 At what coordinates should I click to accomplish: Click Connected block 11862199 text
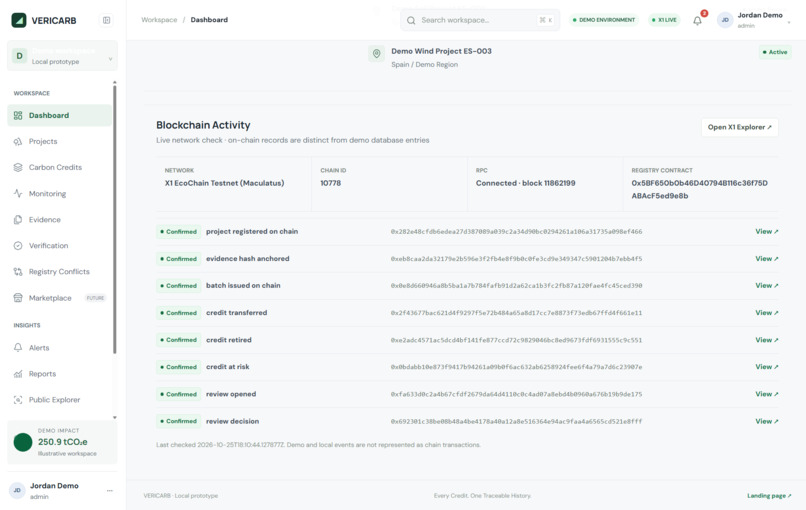(x=525, y=183)
